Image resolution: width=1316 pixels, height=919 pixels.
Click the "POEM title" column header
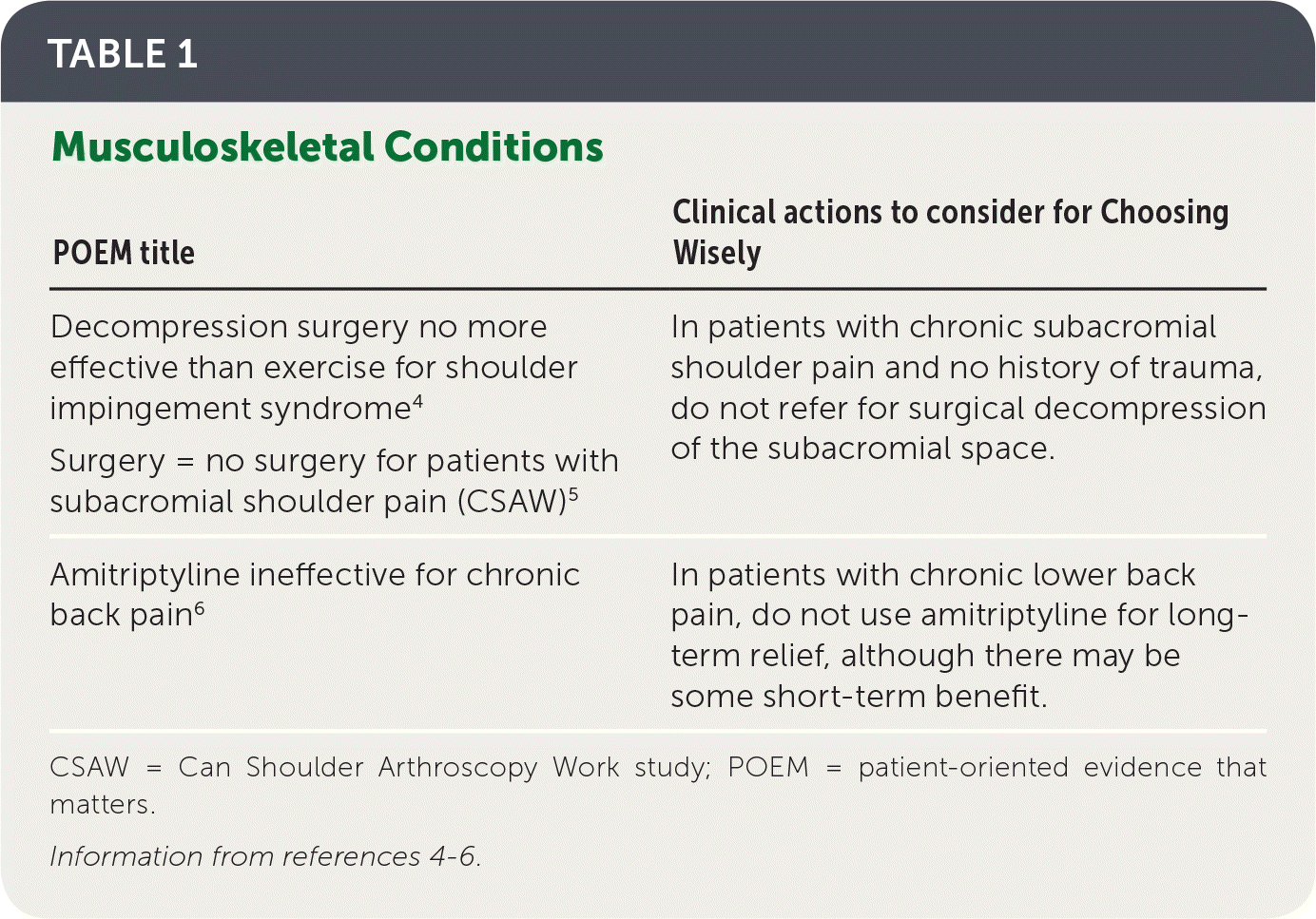click(x=124, y=253)
